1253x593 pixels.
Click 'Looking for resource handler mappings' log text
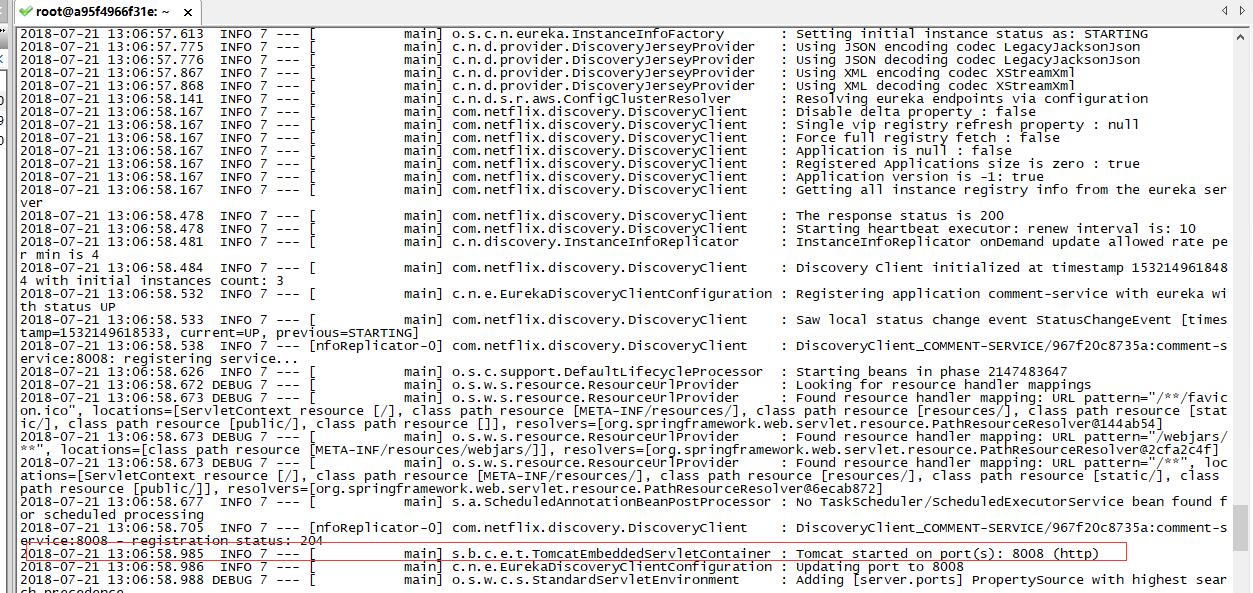[943, 384]
